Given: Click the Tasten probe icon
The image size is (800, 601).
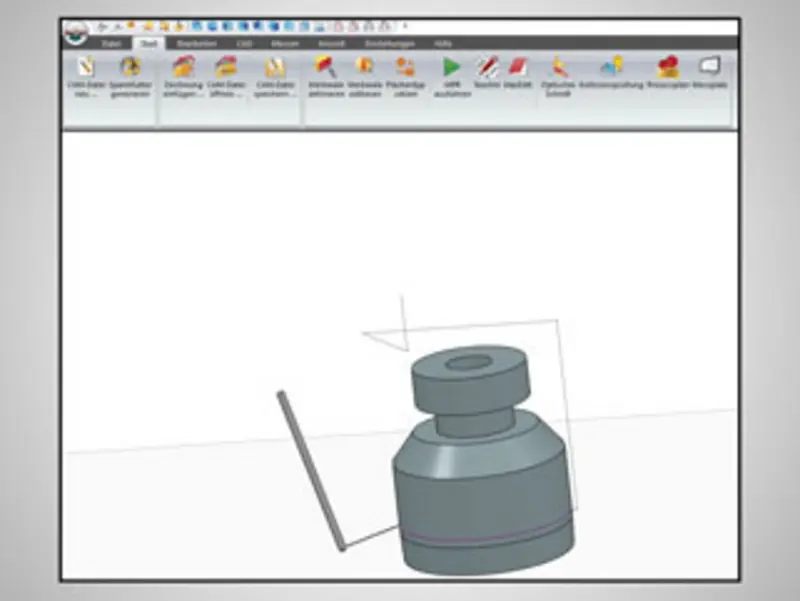Looking at the screenshot, I should coord(487,68).
